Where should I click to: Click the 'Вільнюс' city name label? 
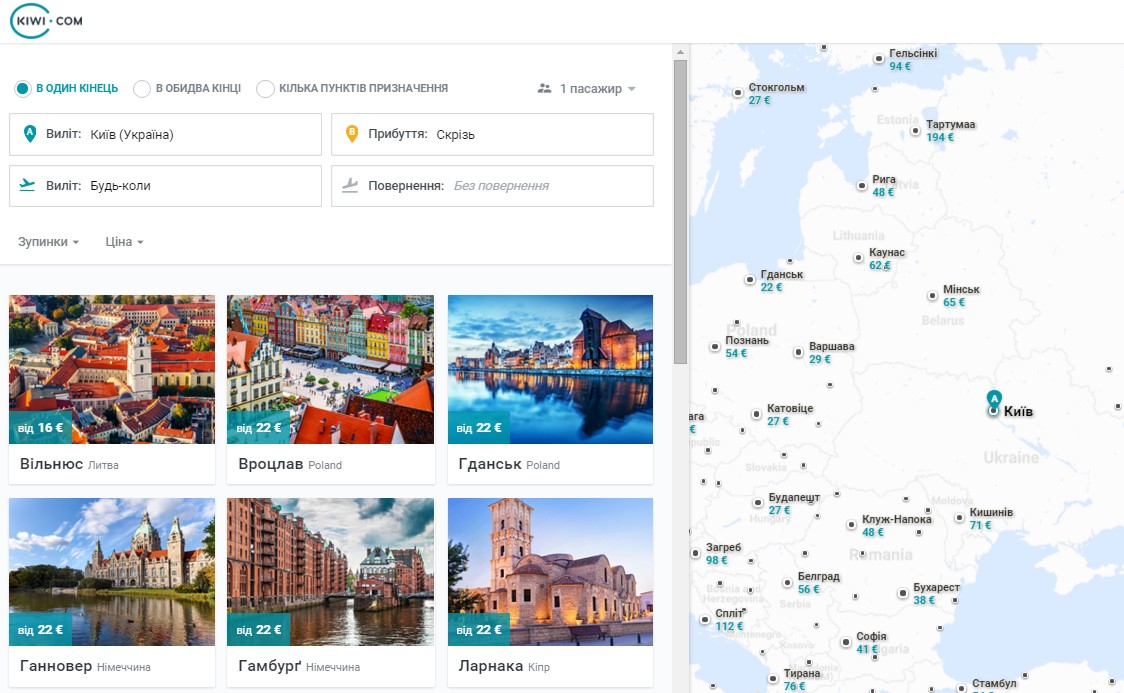click(51, 464)
